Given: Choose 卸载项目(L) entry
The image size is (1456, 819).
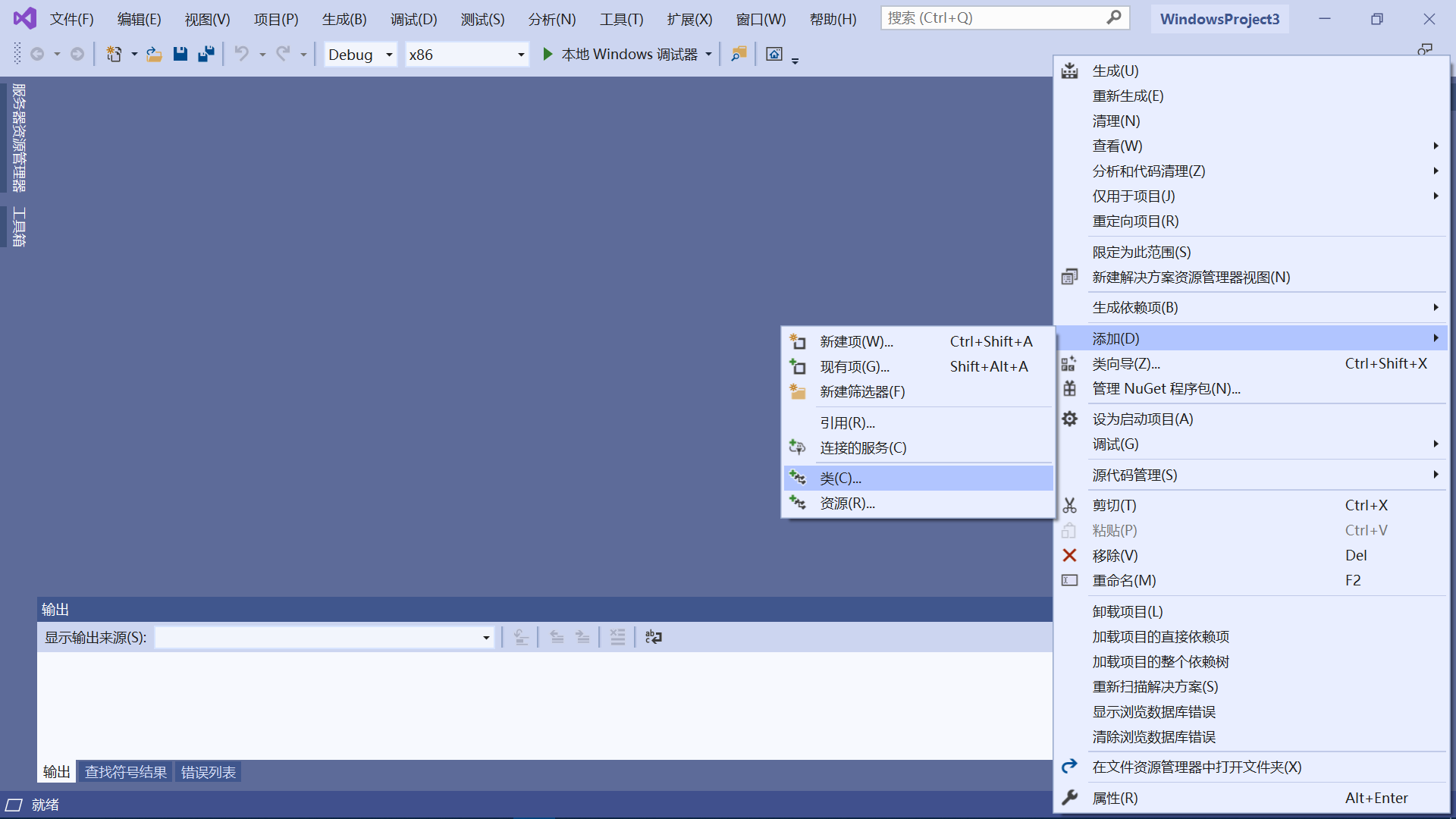Looking at the screenshot, I should click(x=1251, y=612).
